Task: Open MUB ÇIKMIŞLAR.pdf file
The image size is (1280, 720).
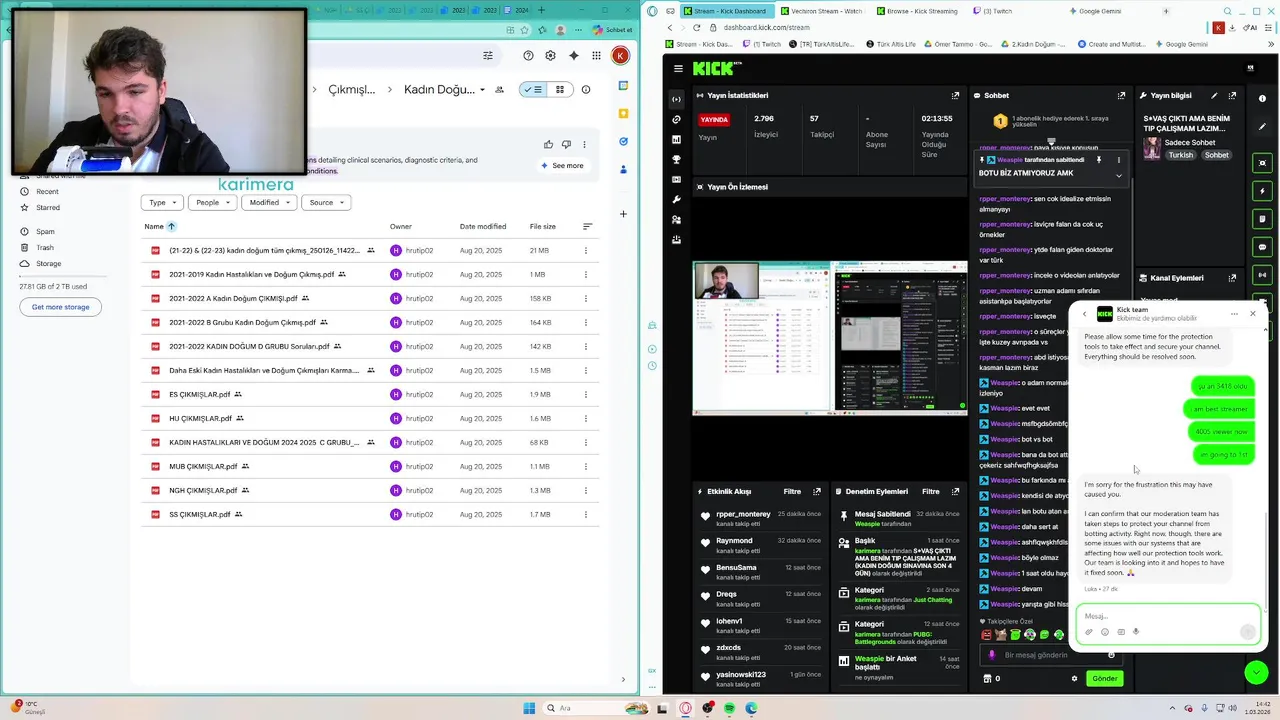Action: 203,466
